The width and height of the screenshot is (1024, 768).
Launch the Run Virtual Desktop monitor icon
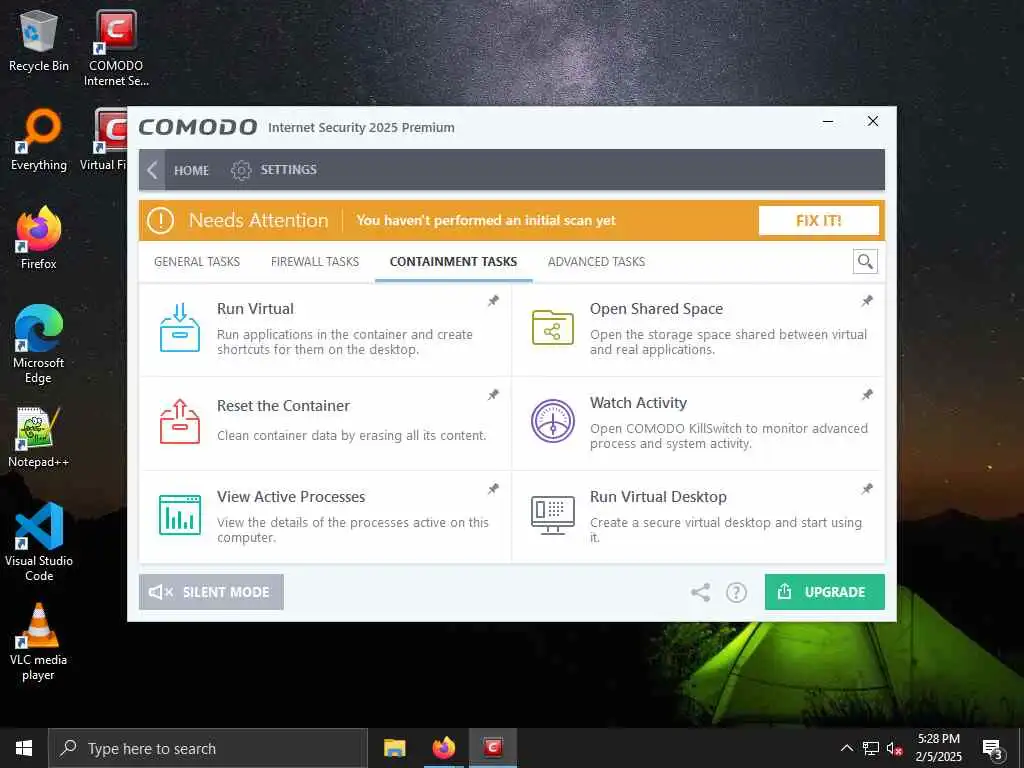(x=552, y=515)
